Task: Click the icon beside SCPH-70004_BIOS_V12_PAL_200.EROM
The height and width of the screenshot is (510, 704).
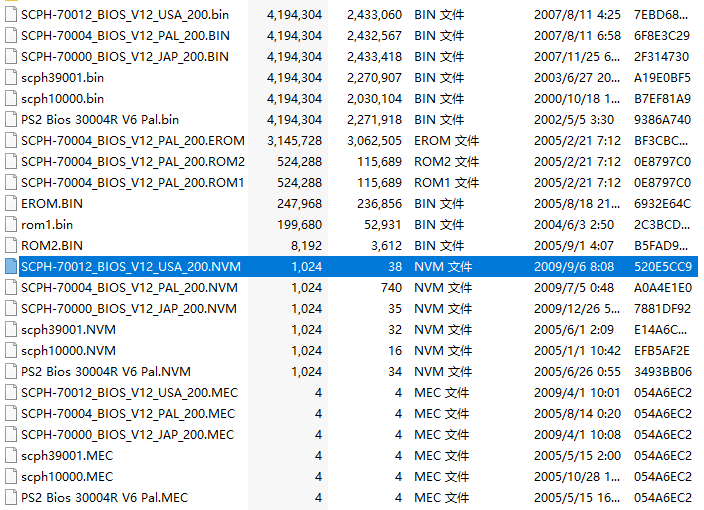Action: coord(11,140)
